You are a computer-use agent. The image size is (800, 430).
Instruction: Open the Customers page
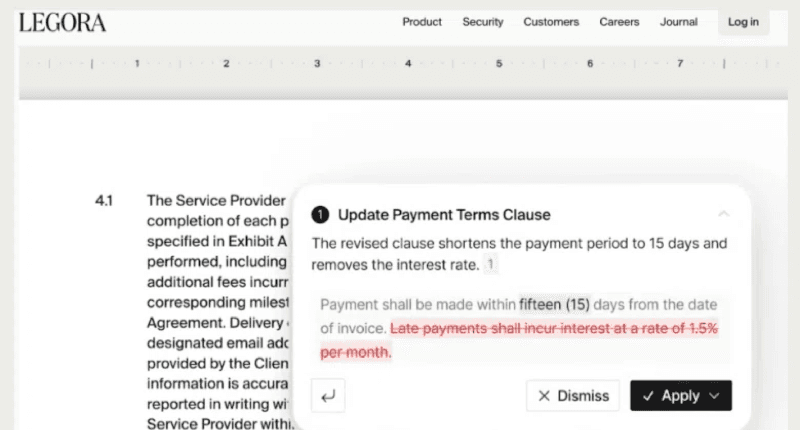551,22
